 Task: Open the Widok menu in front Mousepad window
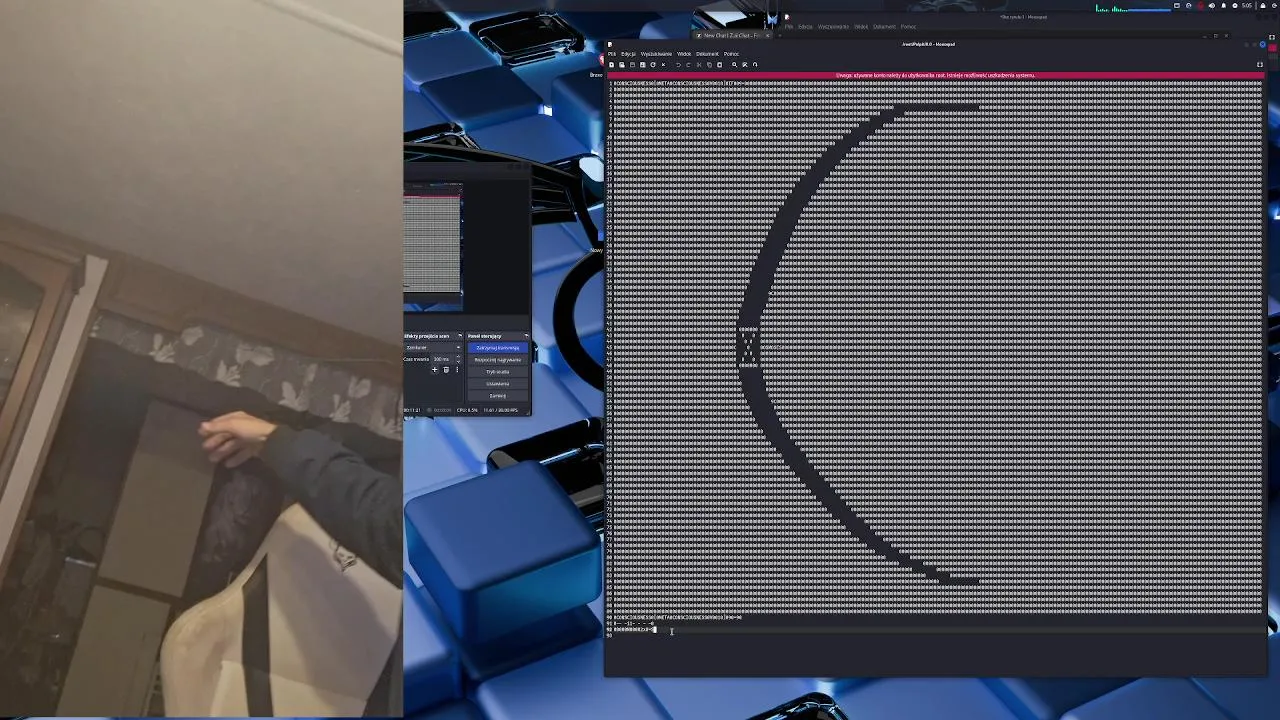[x=684, y=54]
